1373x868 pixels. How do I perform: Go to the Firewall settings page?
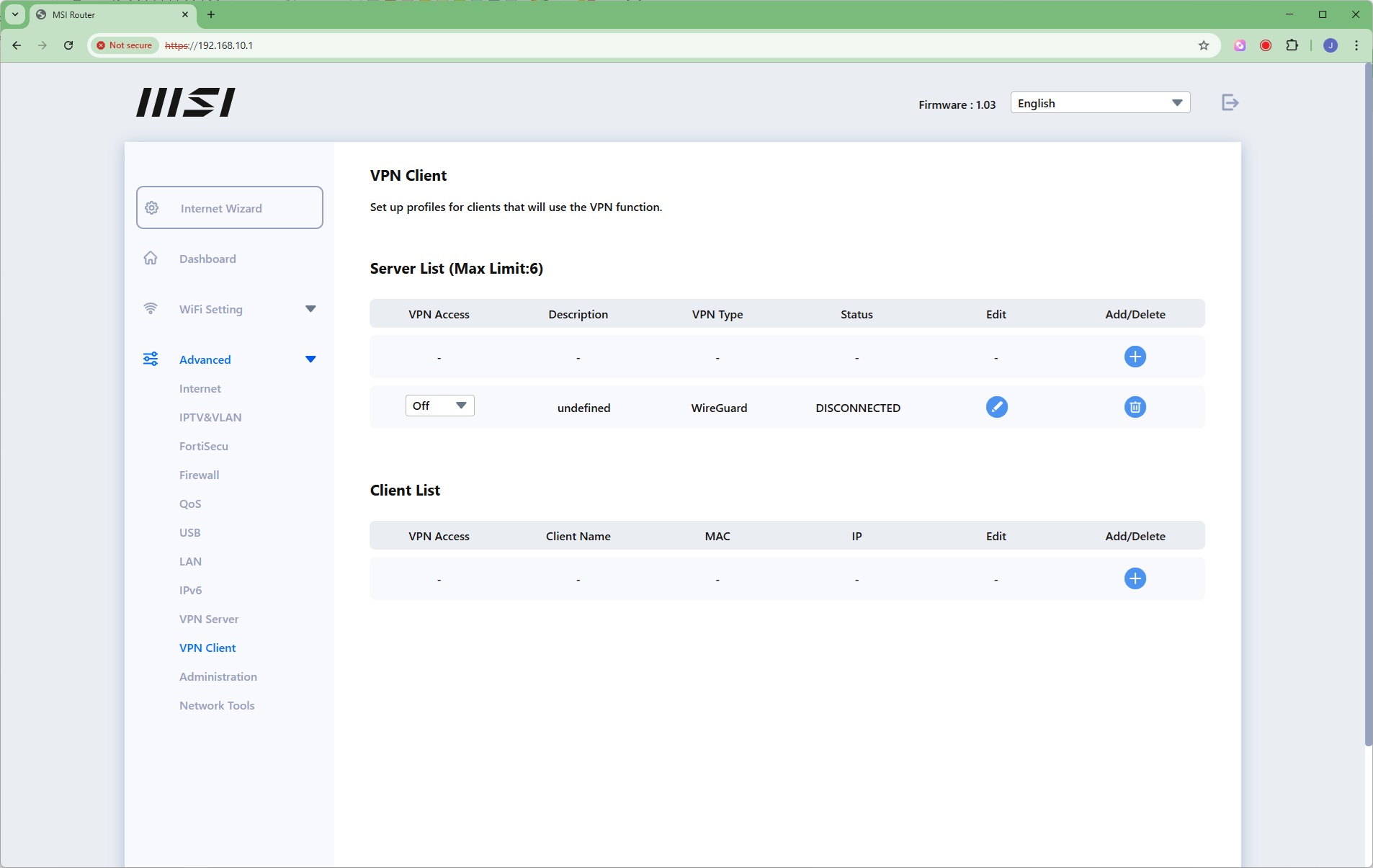click(x=199, y=475)
